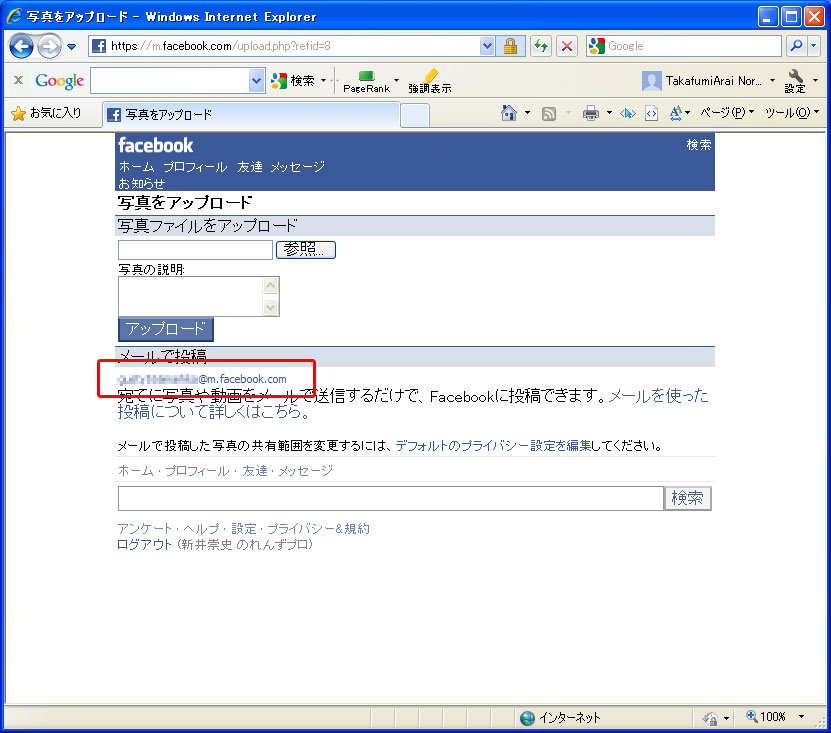Toggle the 強調表示 highlighter tool
The image size is (831, 733).
(x=430, y=82)
